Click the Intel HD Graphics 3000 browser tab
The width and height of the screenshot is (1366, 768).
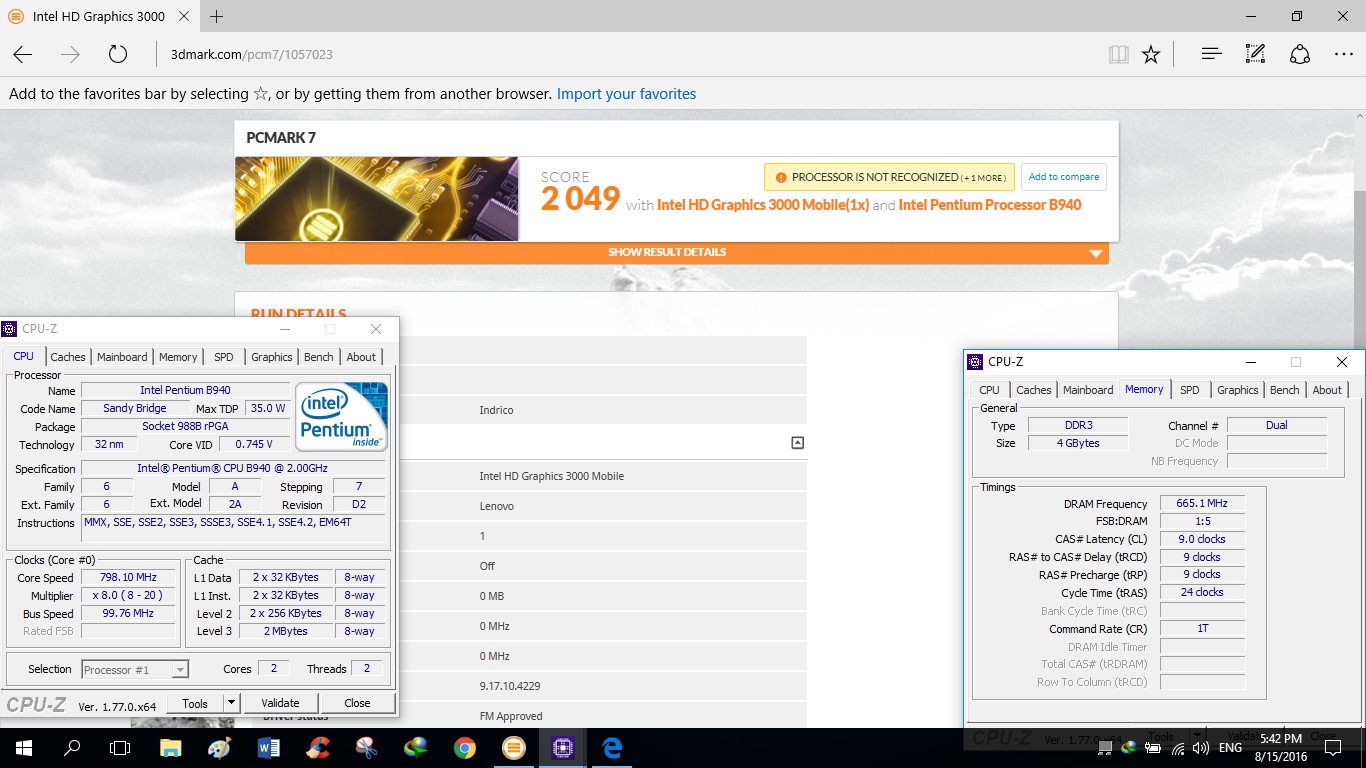98,16
